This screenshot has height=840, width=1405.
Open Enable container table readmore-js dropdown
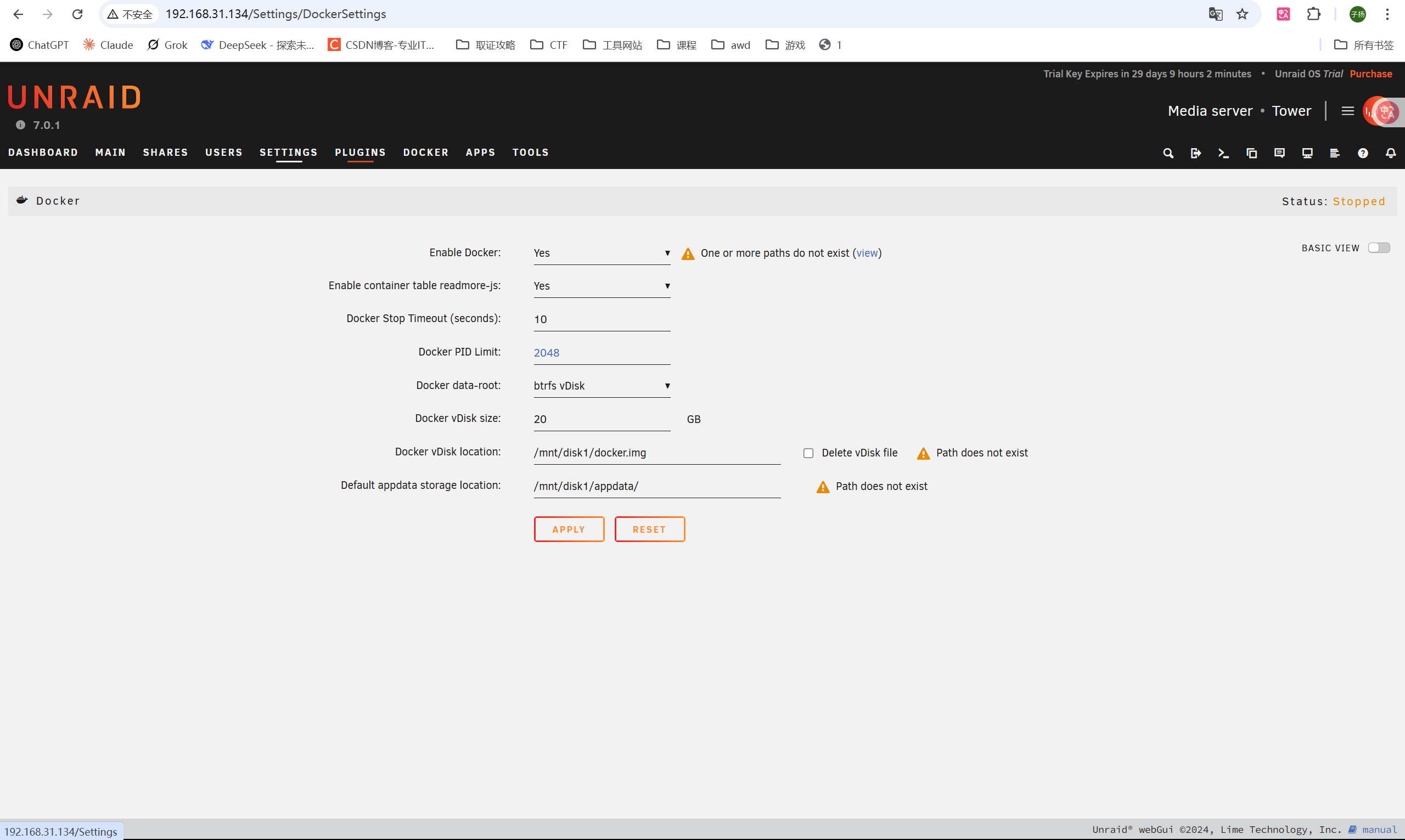tap(602, 286)
